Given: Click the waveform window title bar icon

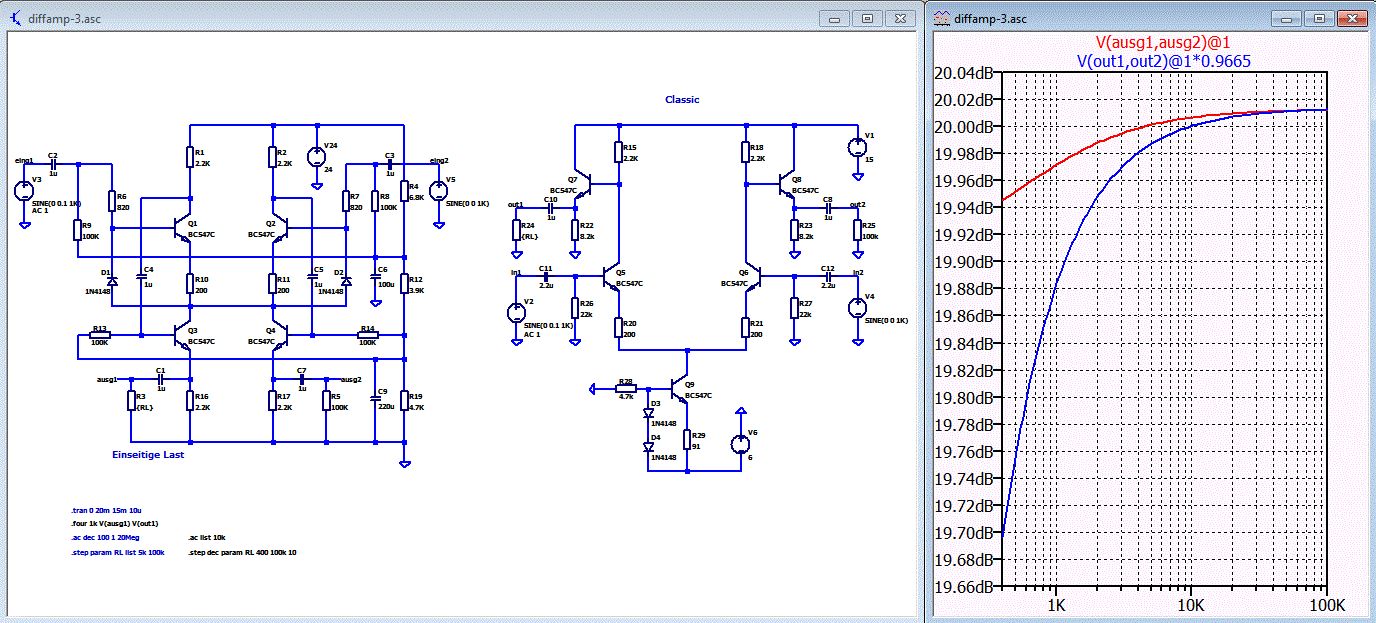Looking at the screenshot, I should pyautogui.click(x=942, y=18).
